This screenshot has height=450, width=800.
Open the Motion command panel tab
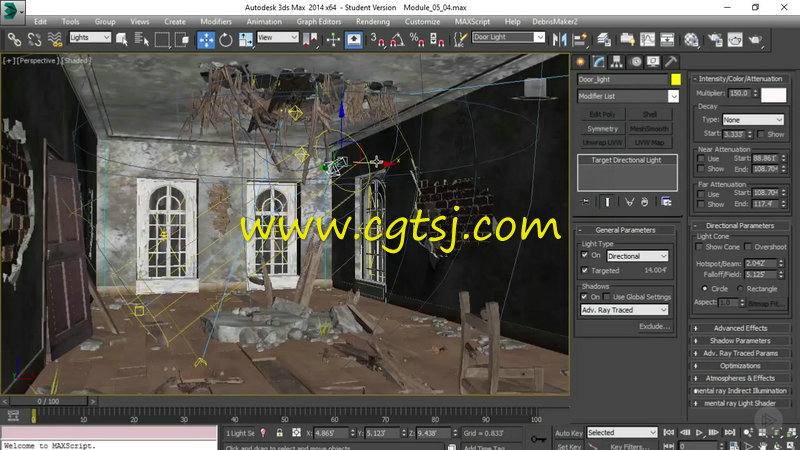[x=635, y=62]
